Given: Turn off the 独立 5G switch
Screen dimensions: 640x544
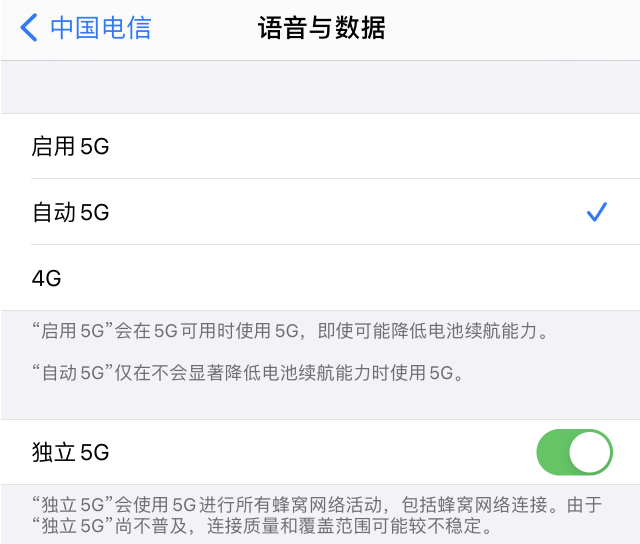Looking at the screenshot, I should (574, 452).
